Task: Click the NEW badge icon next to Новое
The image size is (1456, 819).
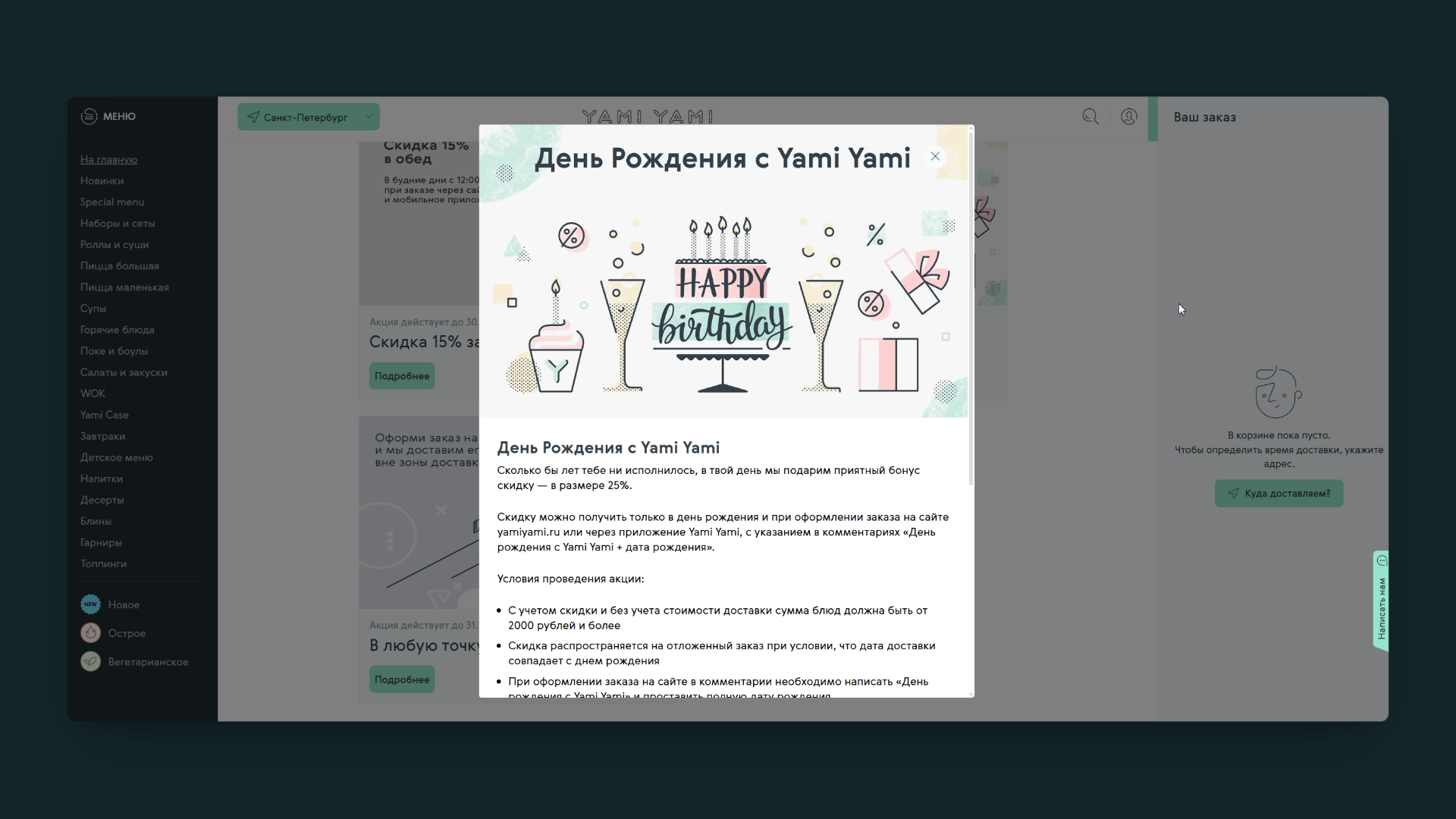Action: [x=89, y=604]
